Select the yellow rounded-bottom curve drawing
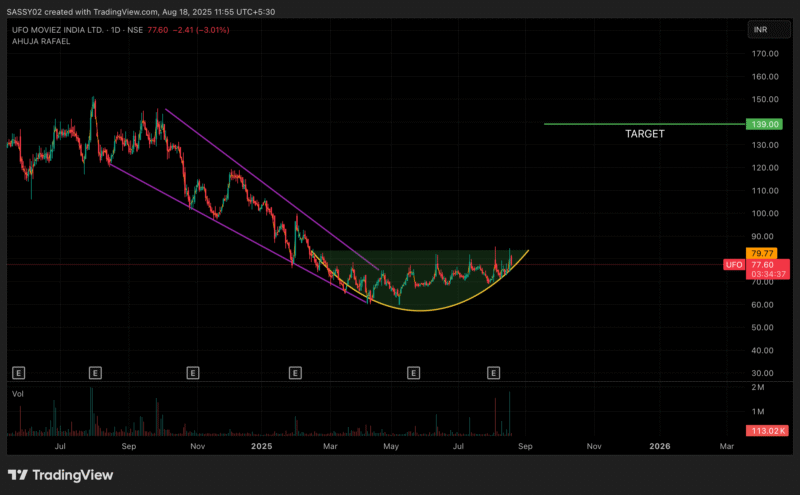The width and height of the screenshot is (800, 495). point(420,310)
